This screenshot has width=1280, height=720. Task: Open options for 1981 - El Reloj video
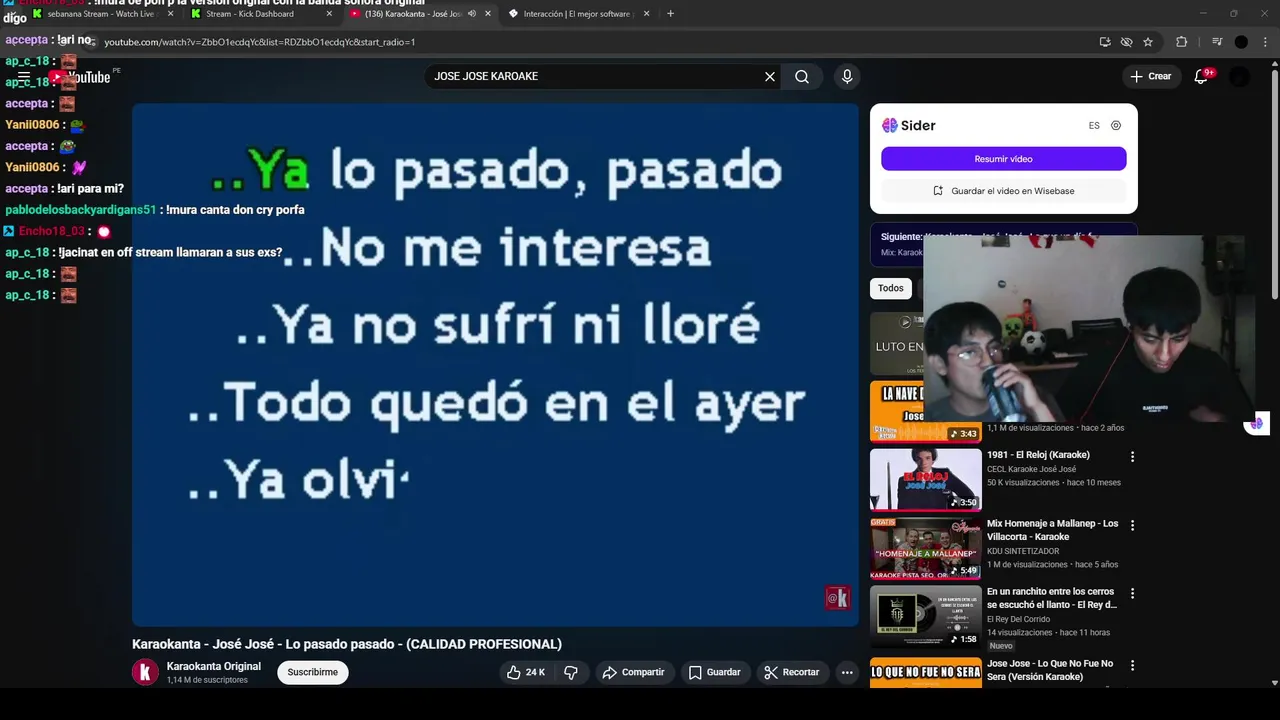tap(1132, 457)
